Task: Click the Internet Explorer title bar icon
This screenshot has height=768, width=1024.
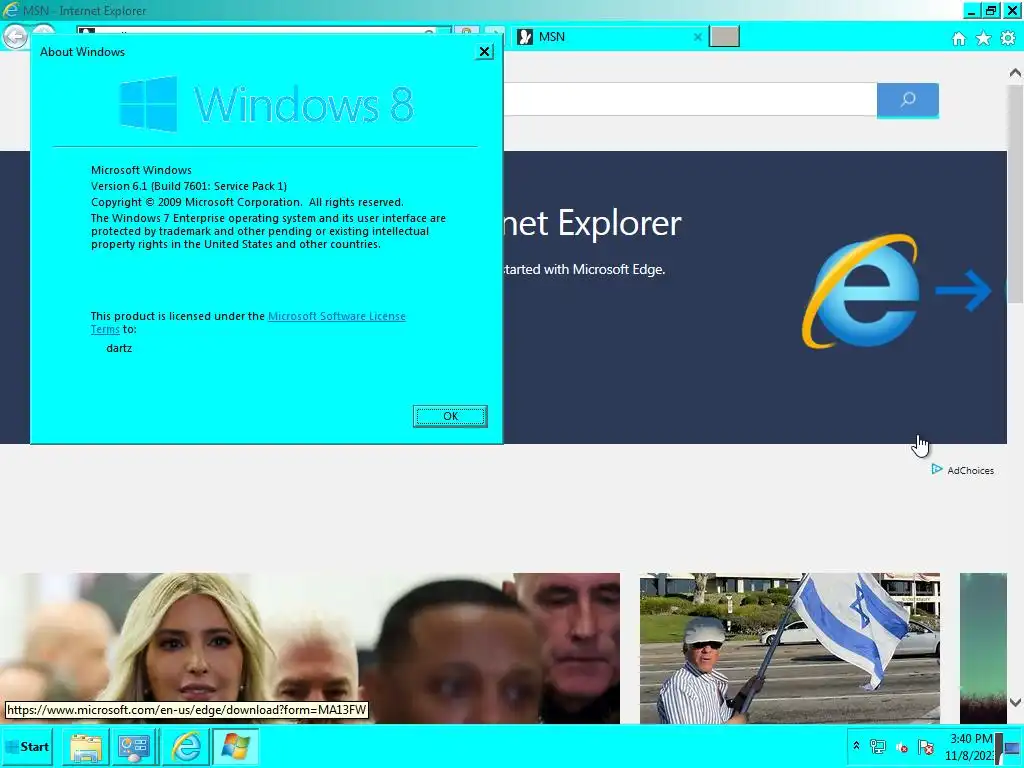Action: 10,10
